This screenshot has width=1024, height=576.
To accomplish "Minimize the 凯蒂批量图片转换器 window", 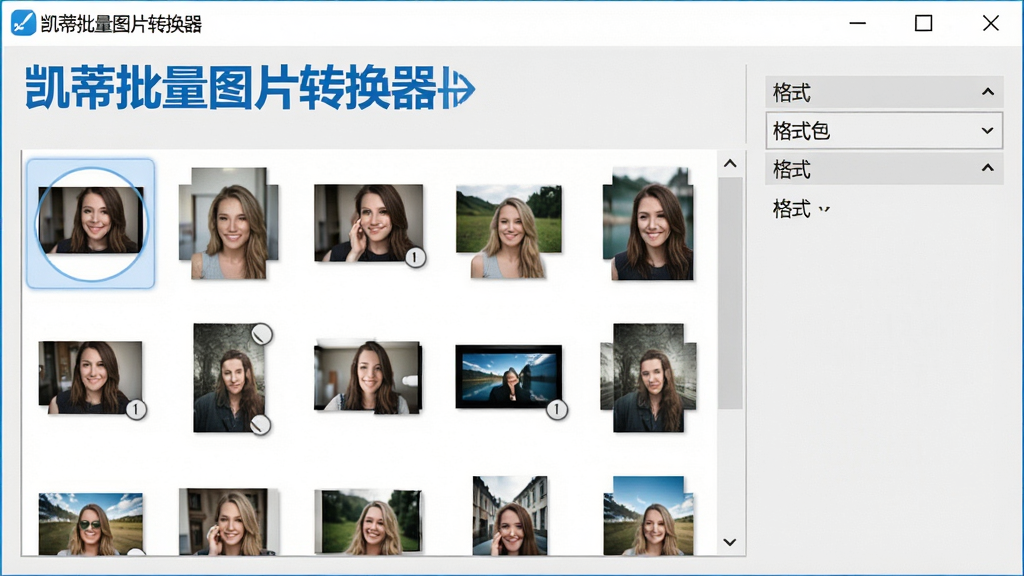I will coord(857,24).
